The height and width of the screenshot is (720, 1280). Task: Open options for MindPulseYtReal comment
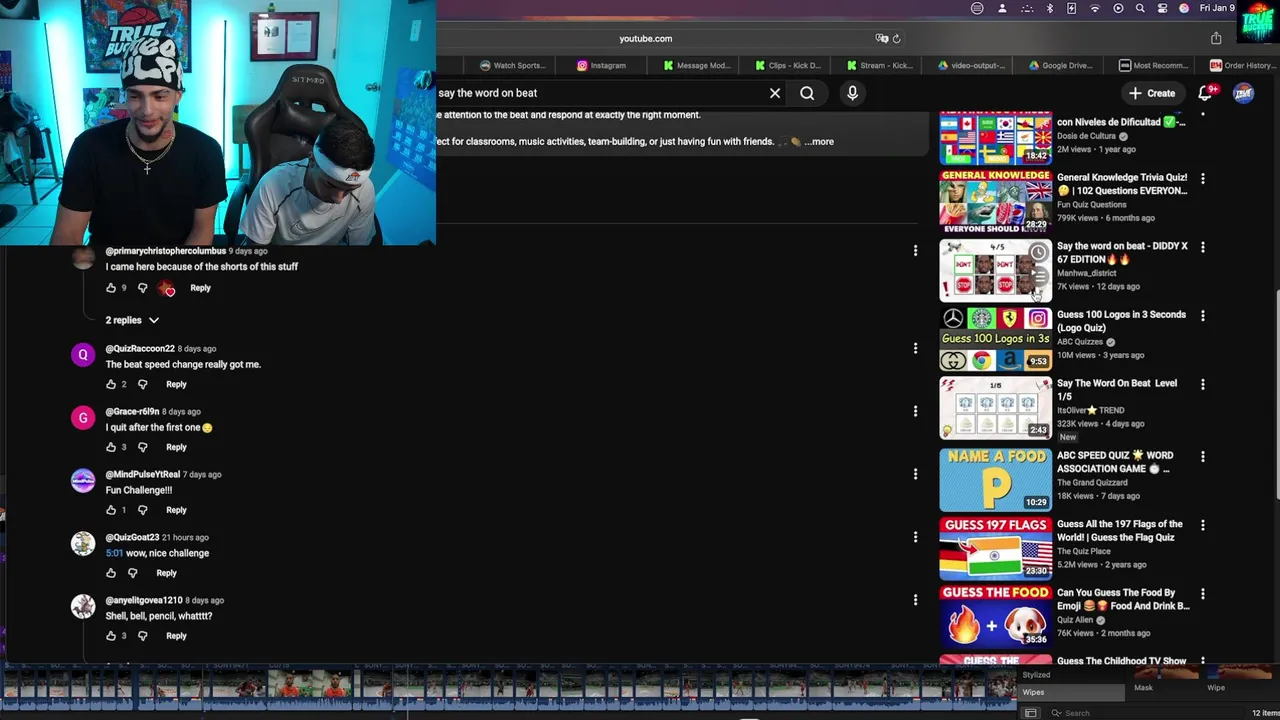coord(915,474)
